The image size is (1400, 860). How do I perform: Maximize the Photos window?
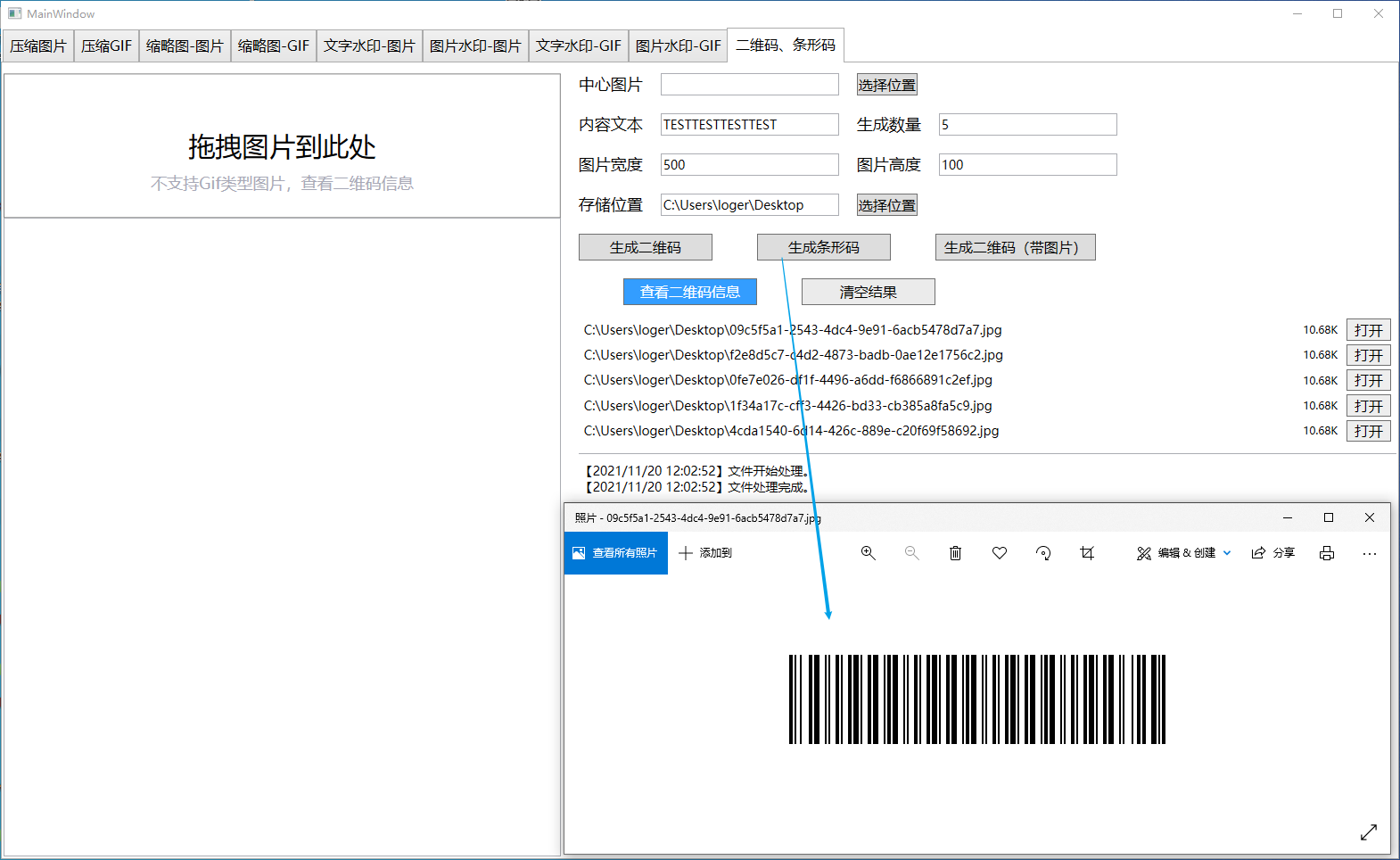[x=1329, y=517]
